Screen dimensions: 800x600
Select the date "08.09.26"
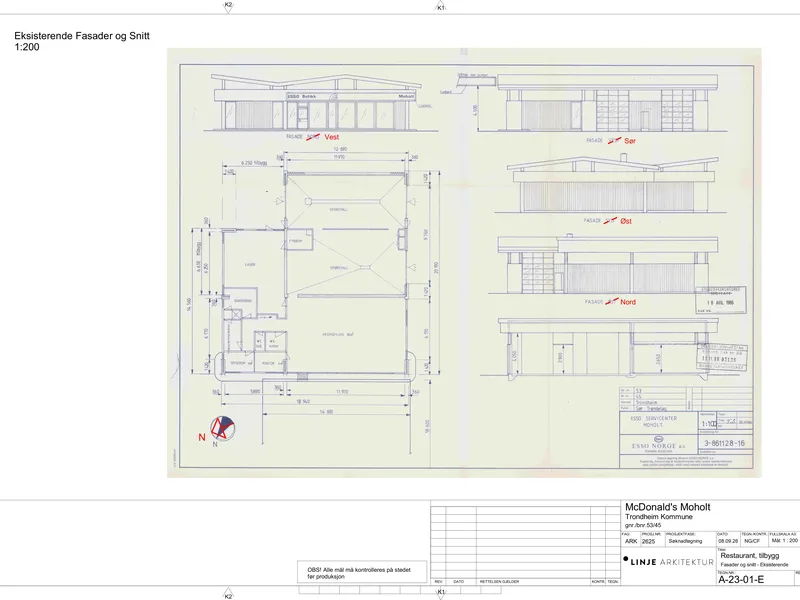pos(728,541)
